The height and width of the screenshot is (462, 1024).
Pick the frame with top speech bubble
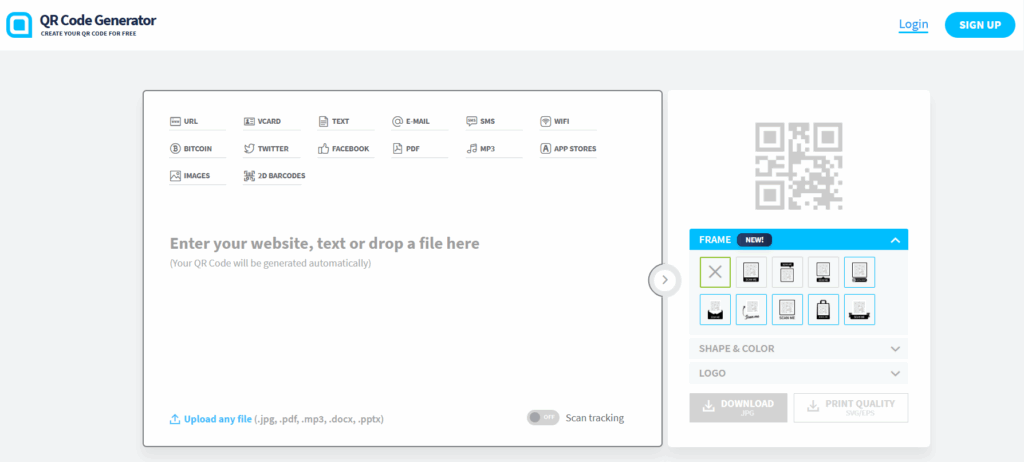788,272
